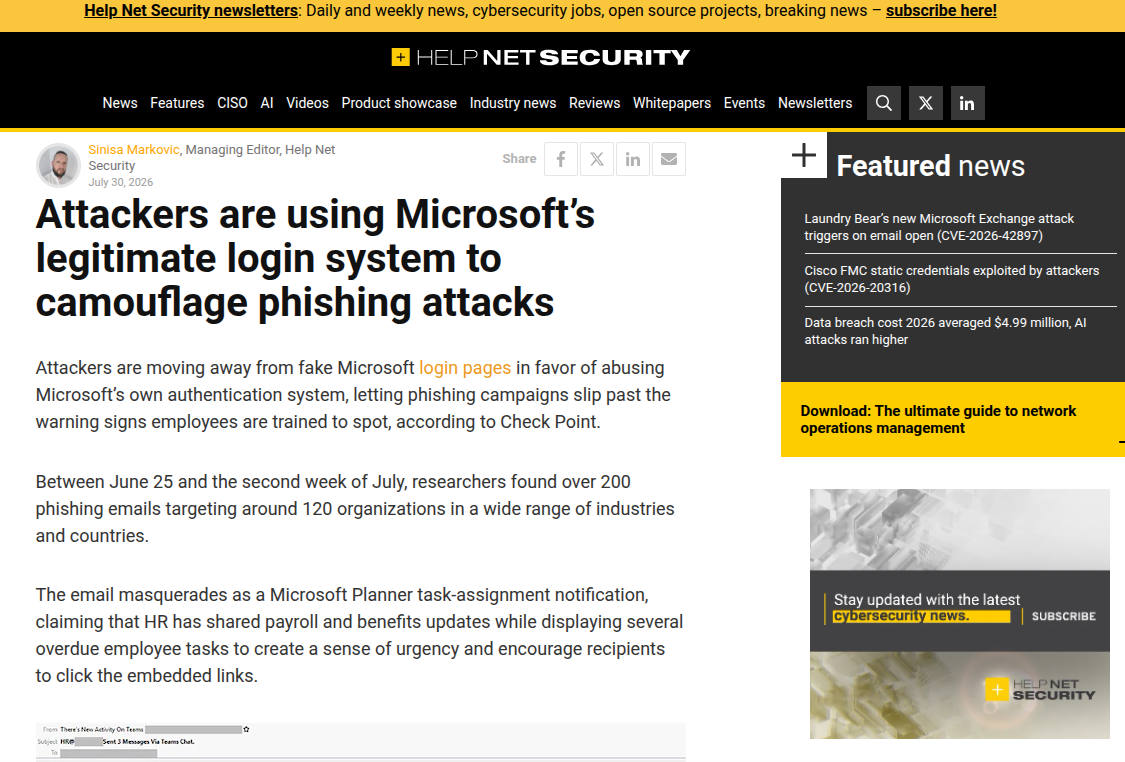Viewport: 1125px width, 762px height.
Task: Open LinkedIn page from header icon
Action: coord(967,103)
